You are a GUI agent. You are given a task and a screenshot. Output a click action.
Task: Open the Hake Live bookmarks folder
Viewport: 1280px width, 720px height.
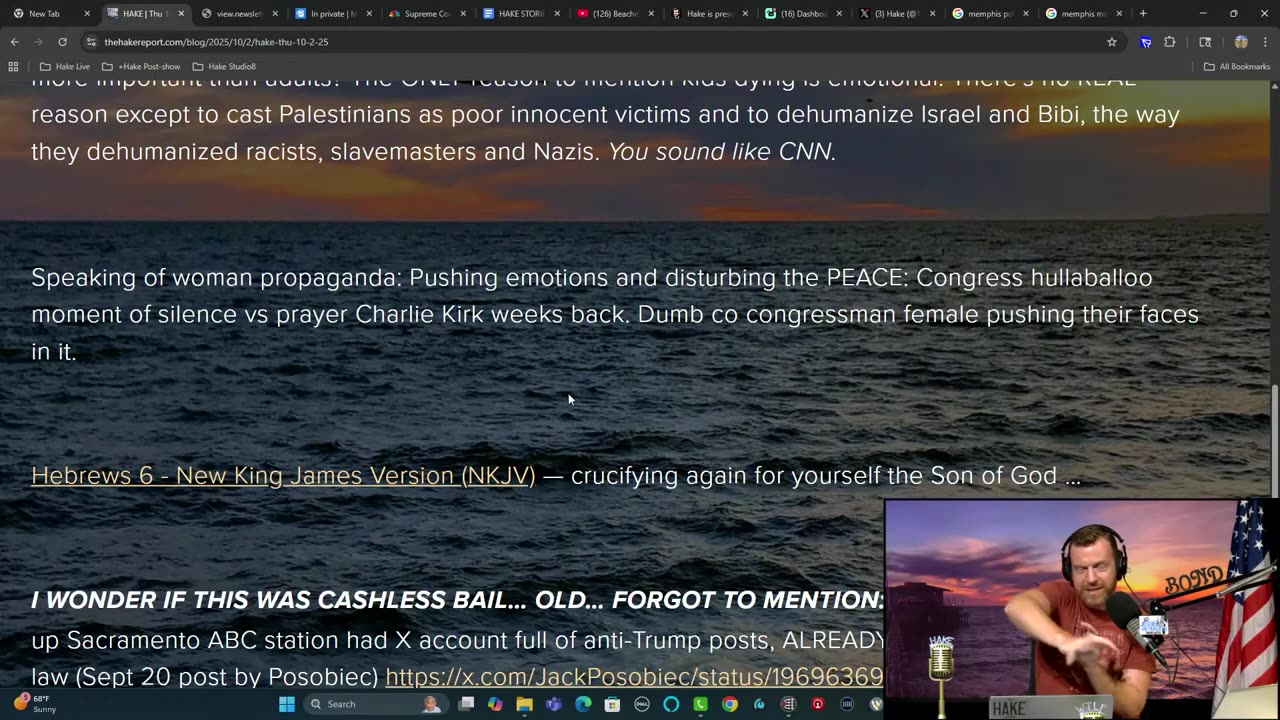pos(65,66)
